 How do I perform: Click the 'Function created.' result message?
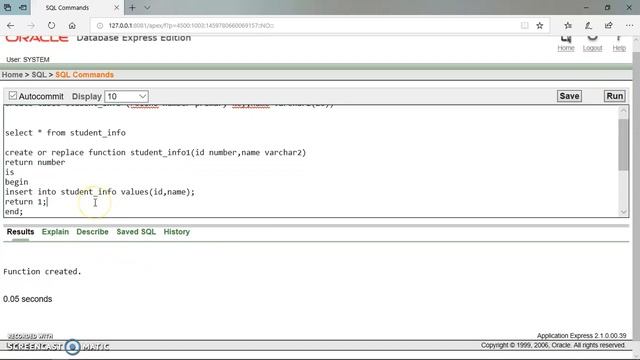42,271
